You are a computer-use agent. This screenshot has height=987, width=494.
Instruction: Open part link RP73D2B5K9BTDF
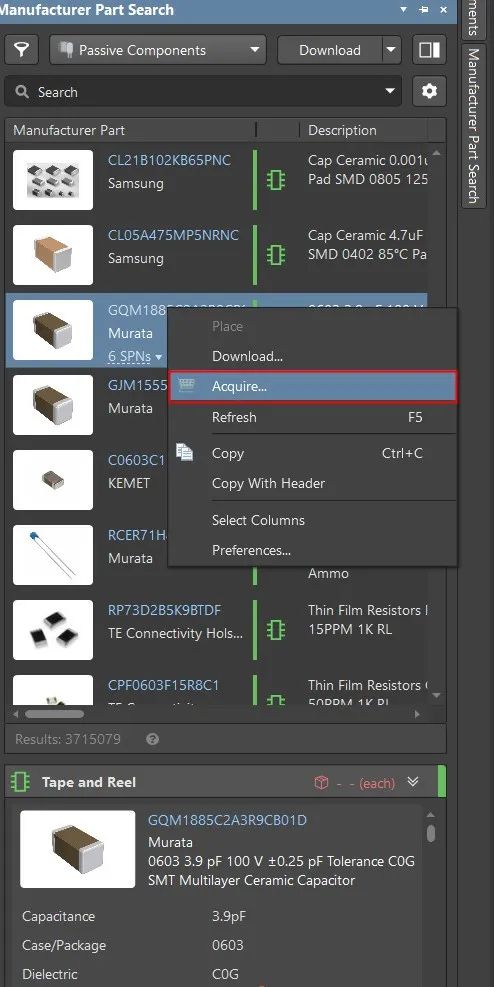point(165,610)
